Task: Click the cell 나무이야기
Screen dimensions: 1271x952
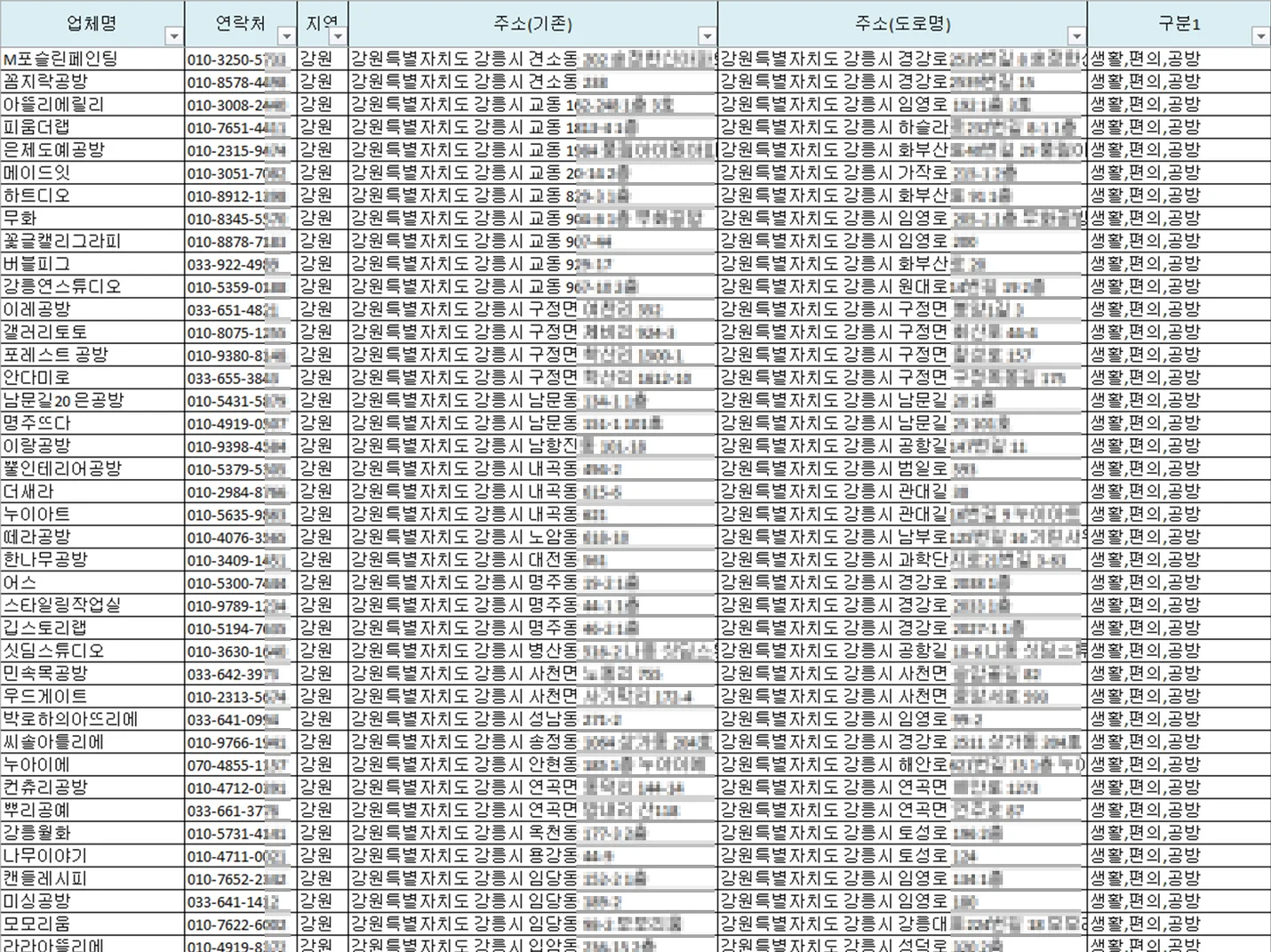Action: [x=92, y=855]
